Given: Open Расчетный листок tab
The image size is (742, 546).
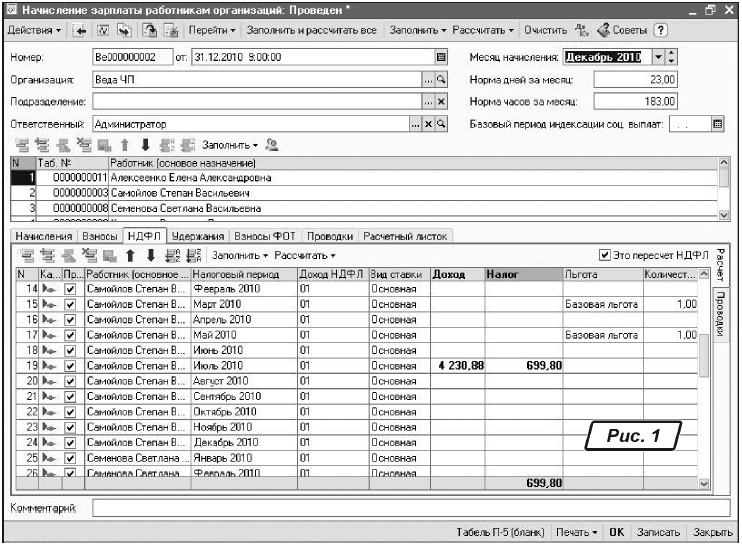Looking at the screenshot, I should click(x=405, y=236).
